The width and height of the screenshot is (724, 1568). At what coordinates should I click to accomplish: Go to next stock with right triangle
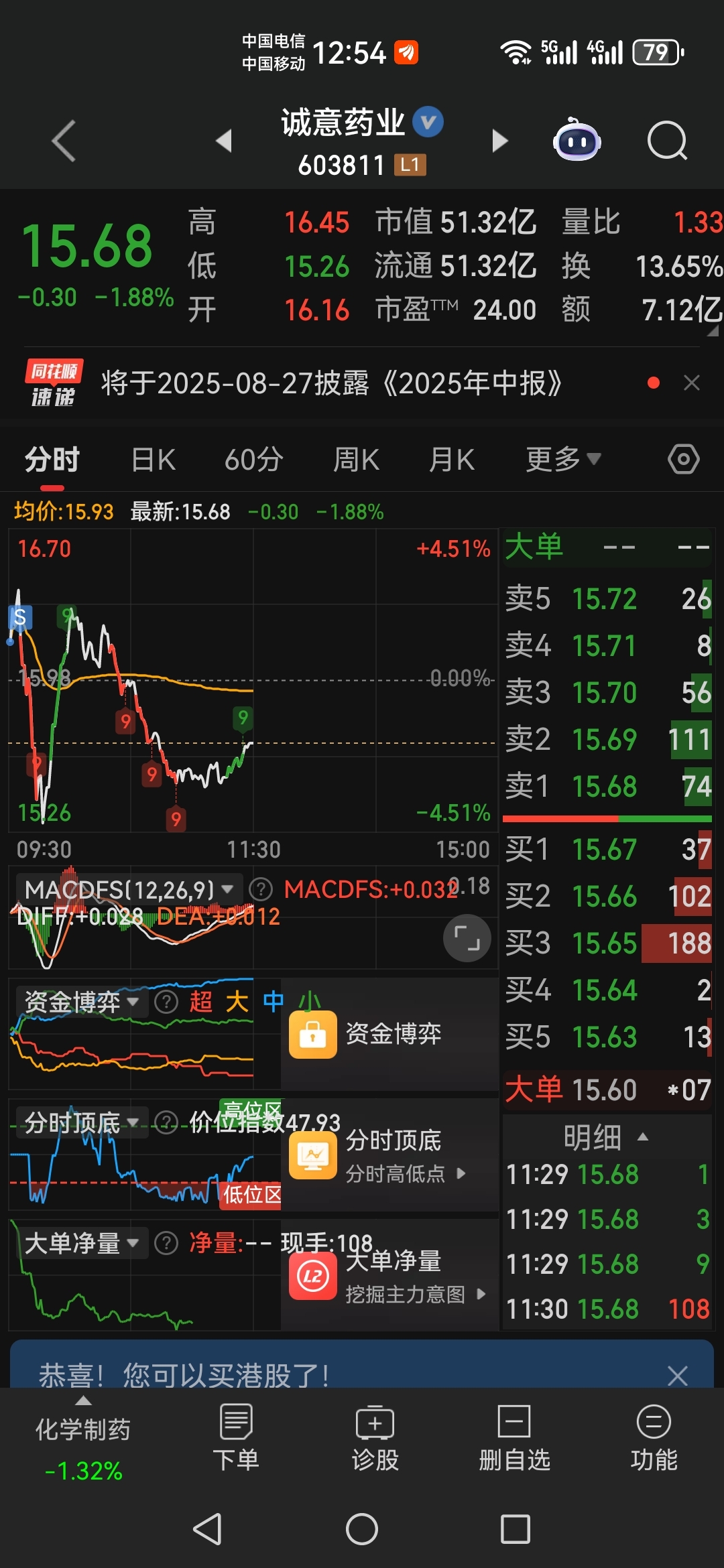point(499,141)
